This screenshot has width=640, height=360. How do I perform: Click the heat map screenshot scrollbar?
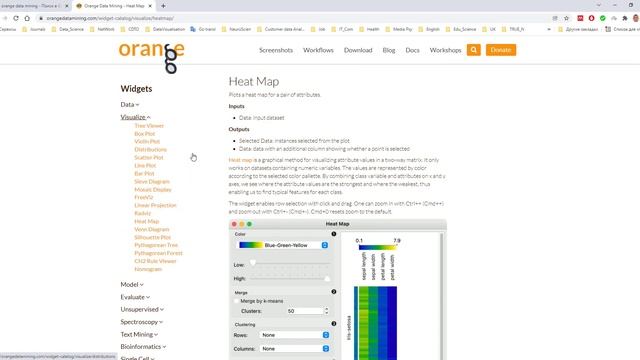(x=441, y=296)
